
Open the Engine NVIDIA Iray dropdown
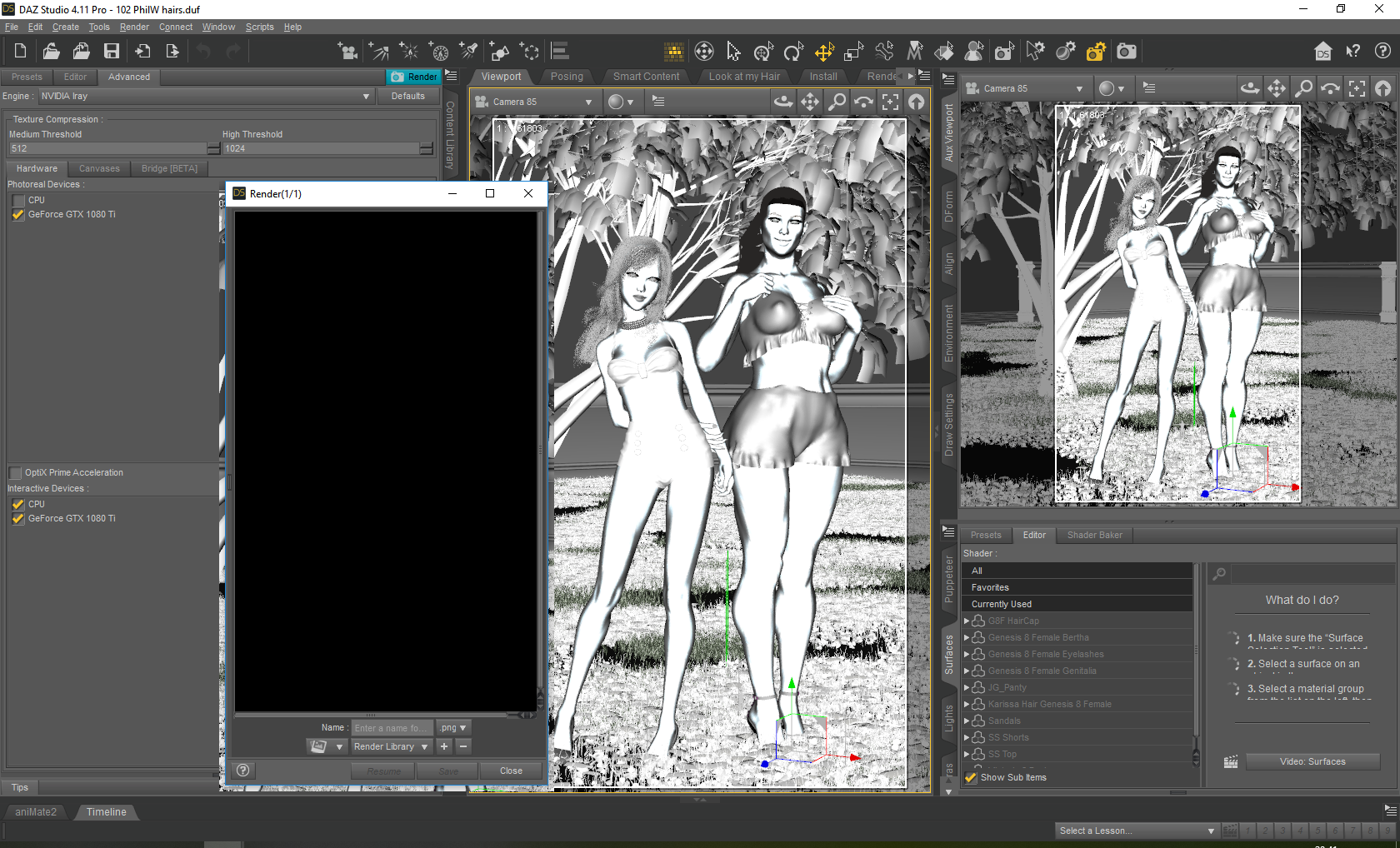(x=206, y=97)
